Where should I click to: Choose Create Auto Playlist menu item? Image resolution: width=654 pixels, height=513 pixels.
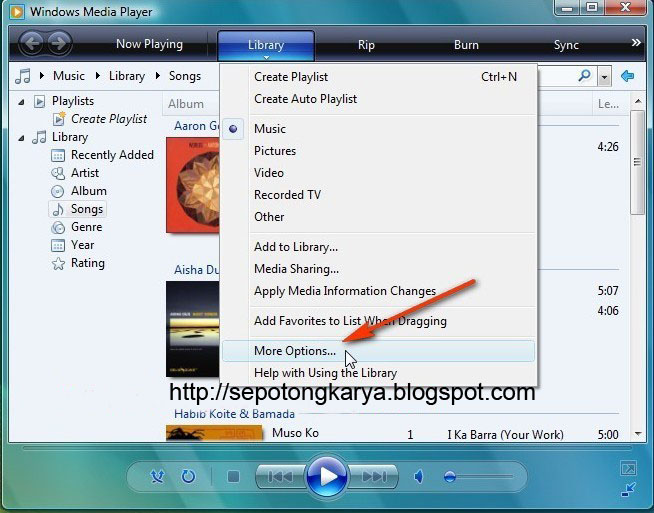point(379,99)
